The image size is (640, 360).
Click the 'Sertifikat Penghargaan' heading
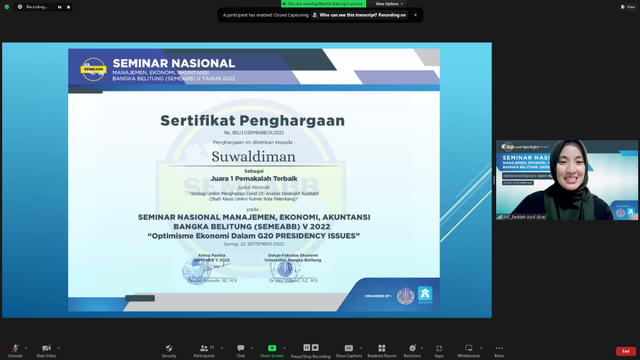click(x=253, y=120)
